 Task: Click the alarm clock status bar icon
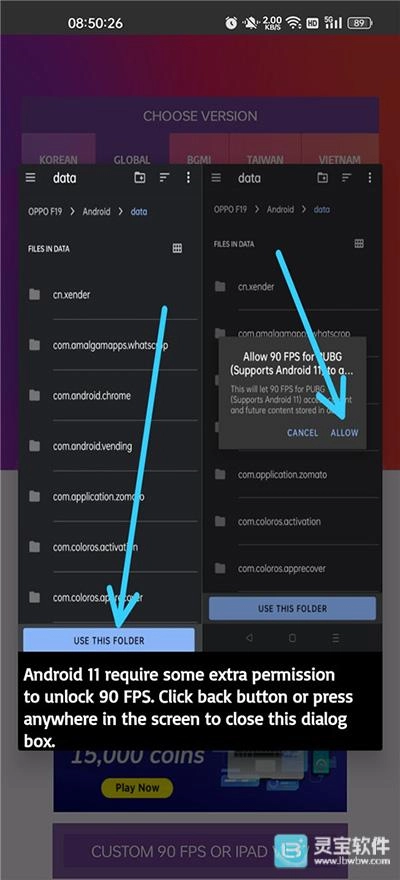tap(231, 23)
